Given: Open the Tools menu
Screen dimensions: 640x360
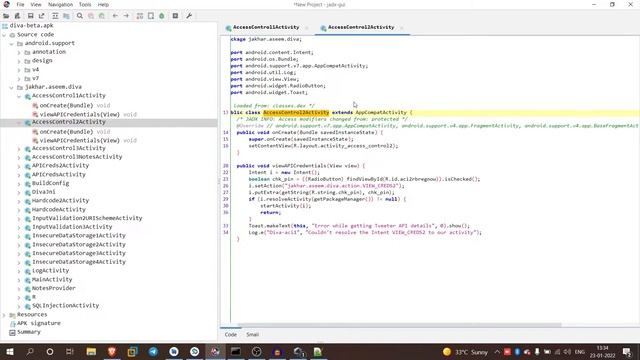Looking at the screenshot, I should [x=85, y=4].
